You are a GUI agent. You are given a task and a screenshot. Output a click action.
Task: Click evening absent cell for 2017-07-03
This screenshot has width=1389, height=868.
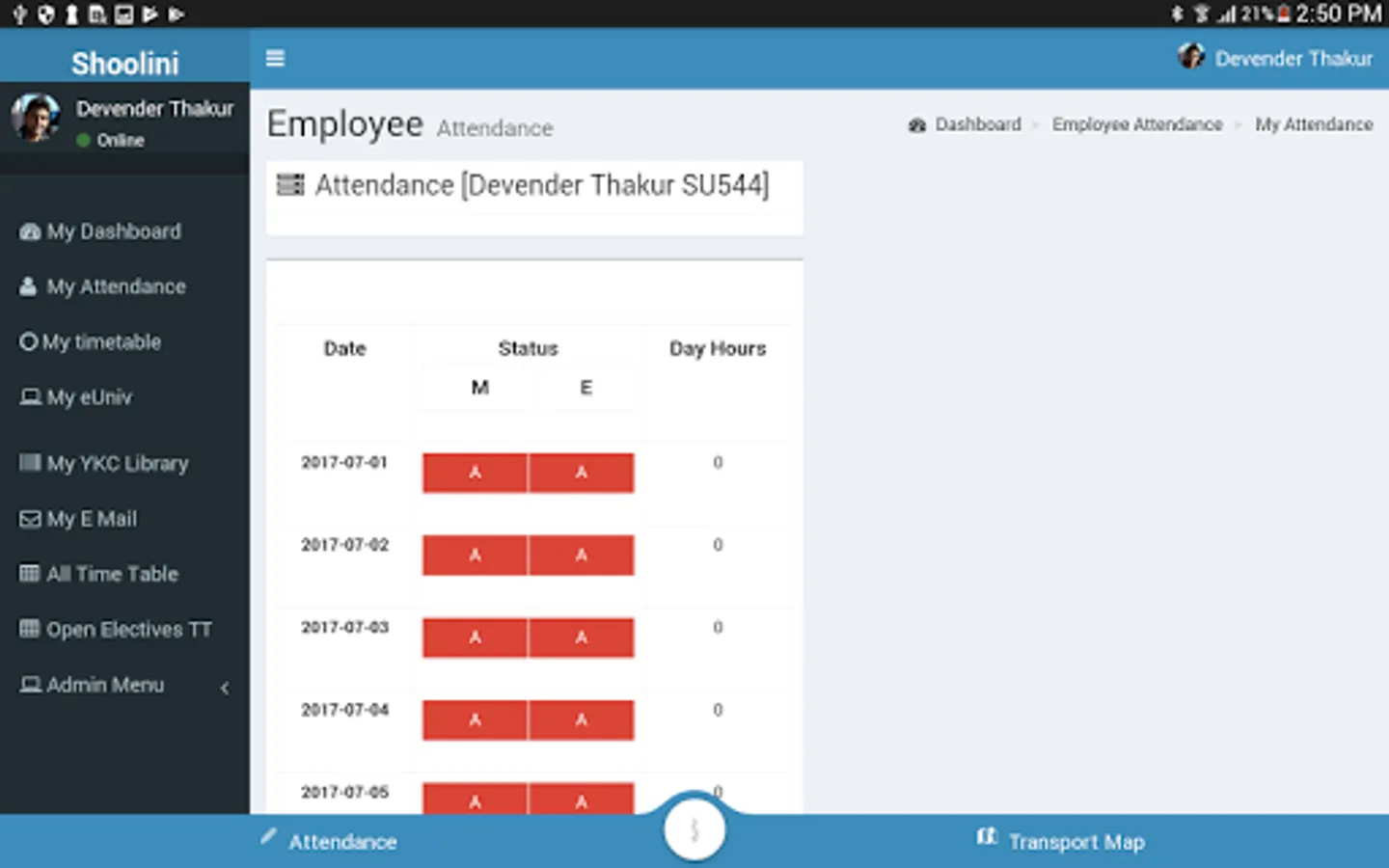pyautogui.click(x=582, y=637)
